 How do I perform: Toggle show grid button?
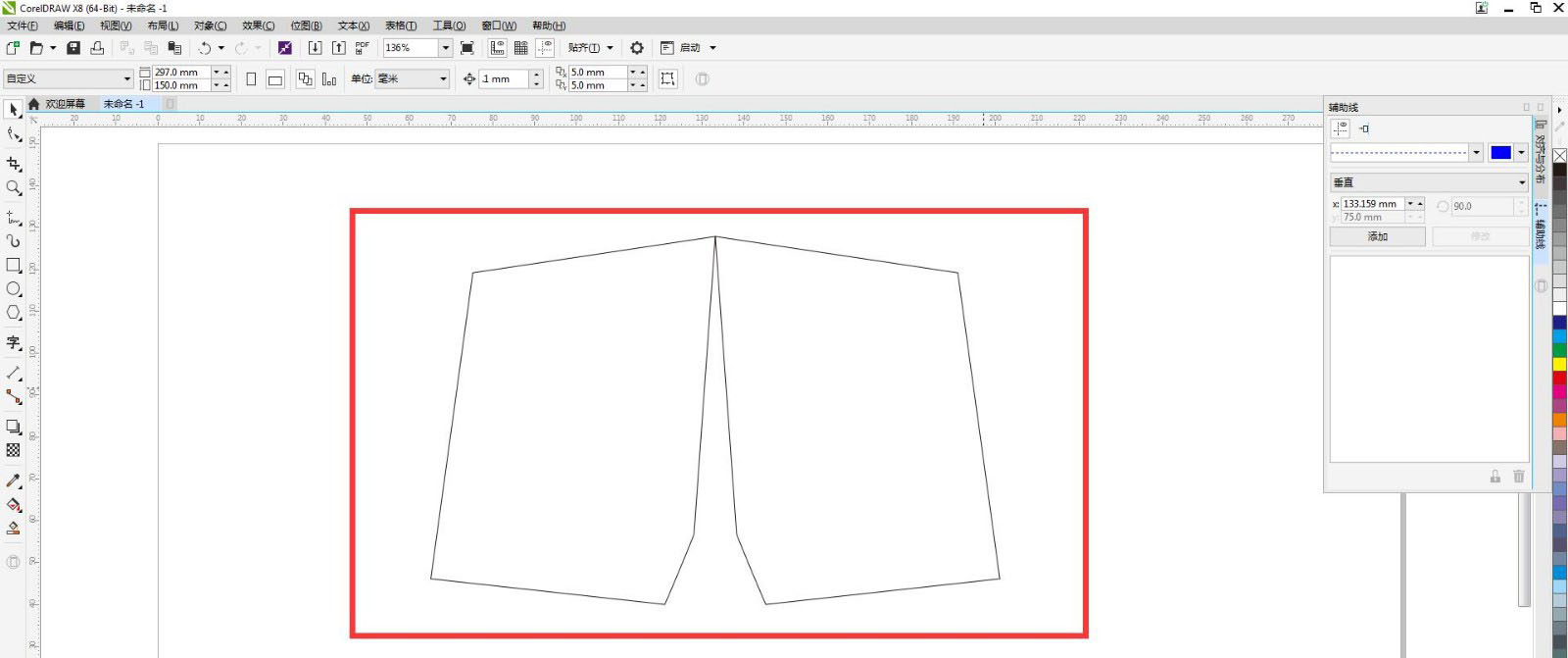click(521, 48)
